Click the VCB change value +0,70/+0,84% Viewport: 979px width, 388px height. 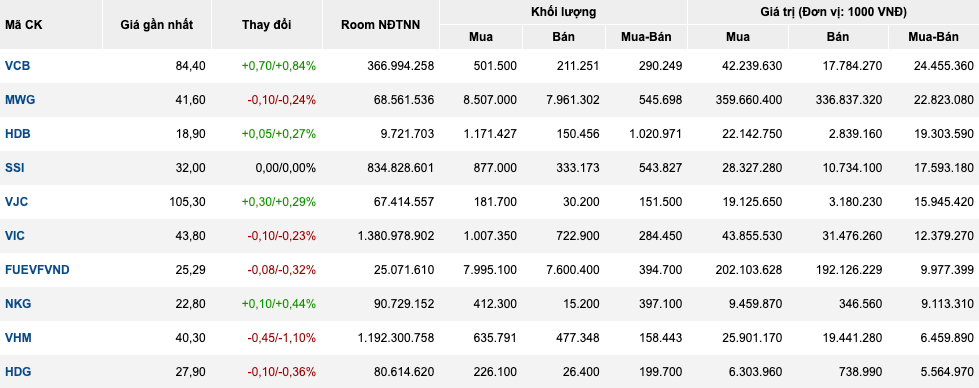click(278, 66)
